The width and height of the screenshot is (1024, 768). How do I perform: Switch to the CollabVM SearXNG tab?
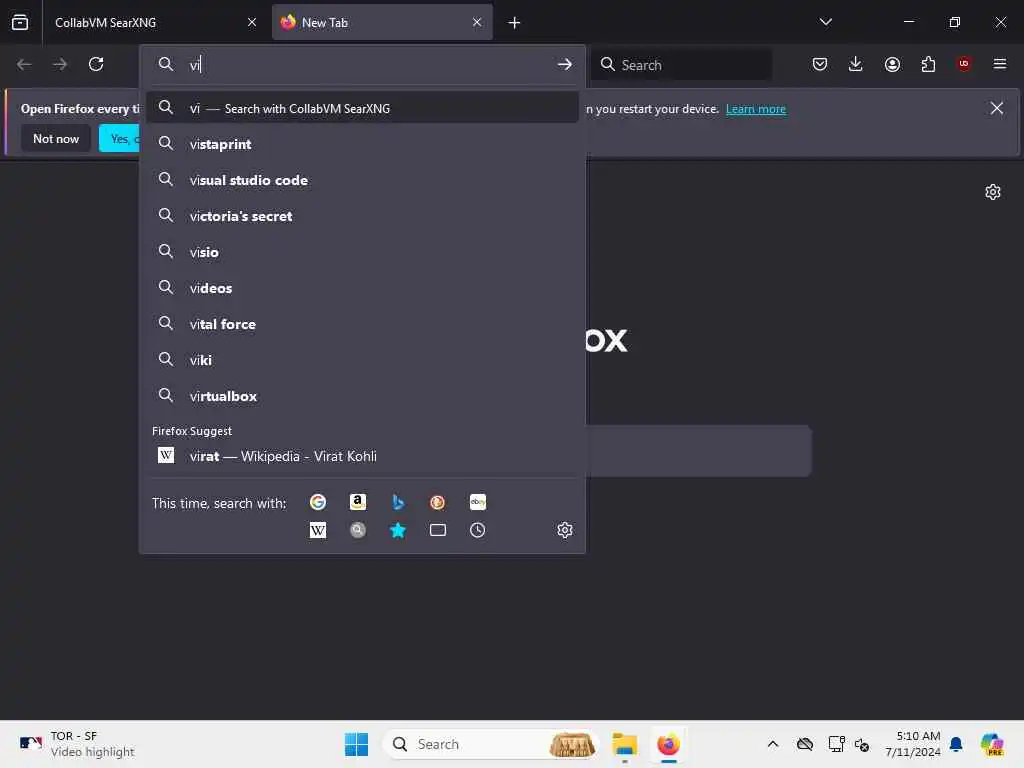point(155,22)
